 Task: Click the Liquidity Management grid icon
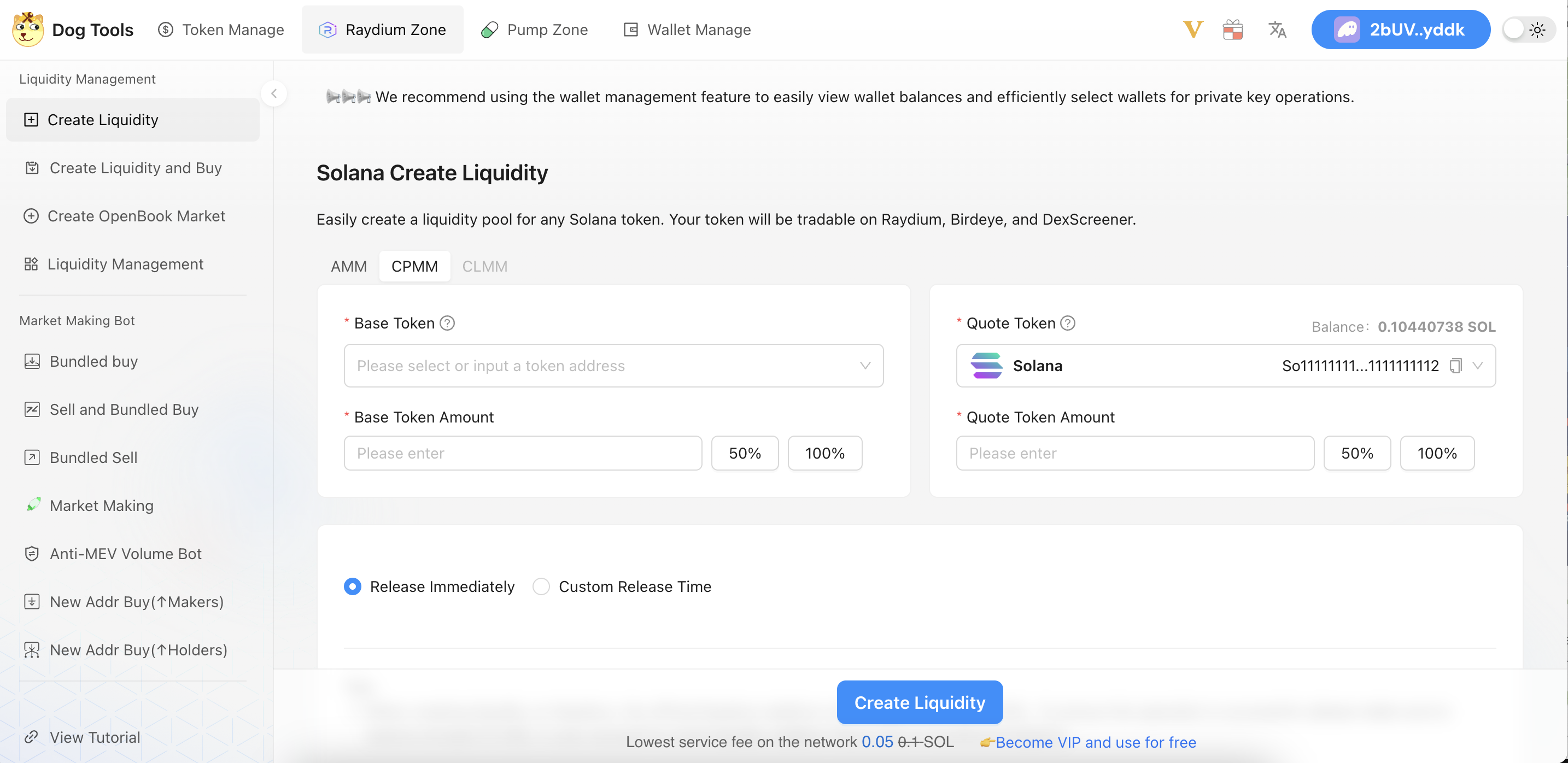click(x=31, y=264)
